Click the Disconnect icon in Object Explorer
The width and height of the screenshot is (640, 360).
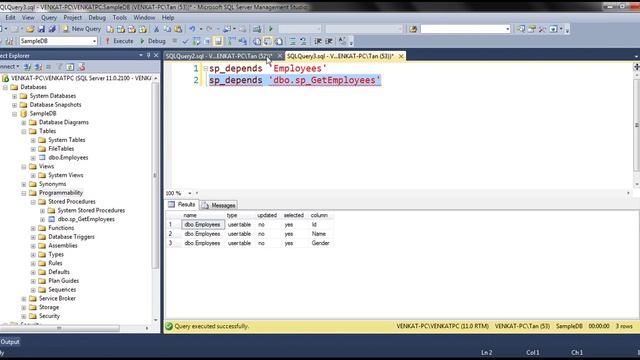point(38,67)
